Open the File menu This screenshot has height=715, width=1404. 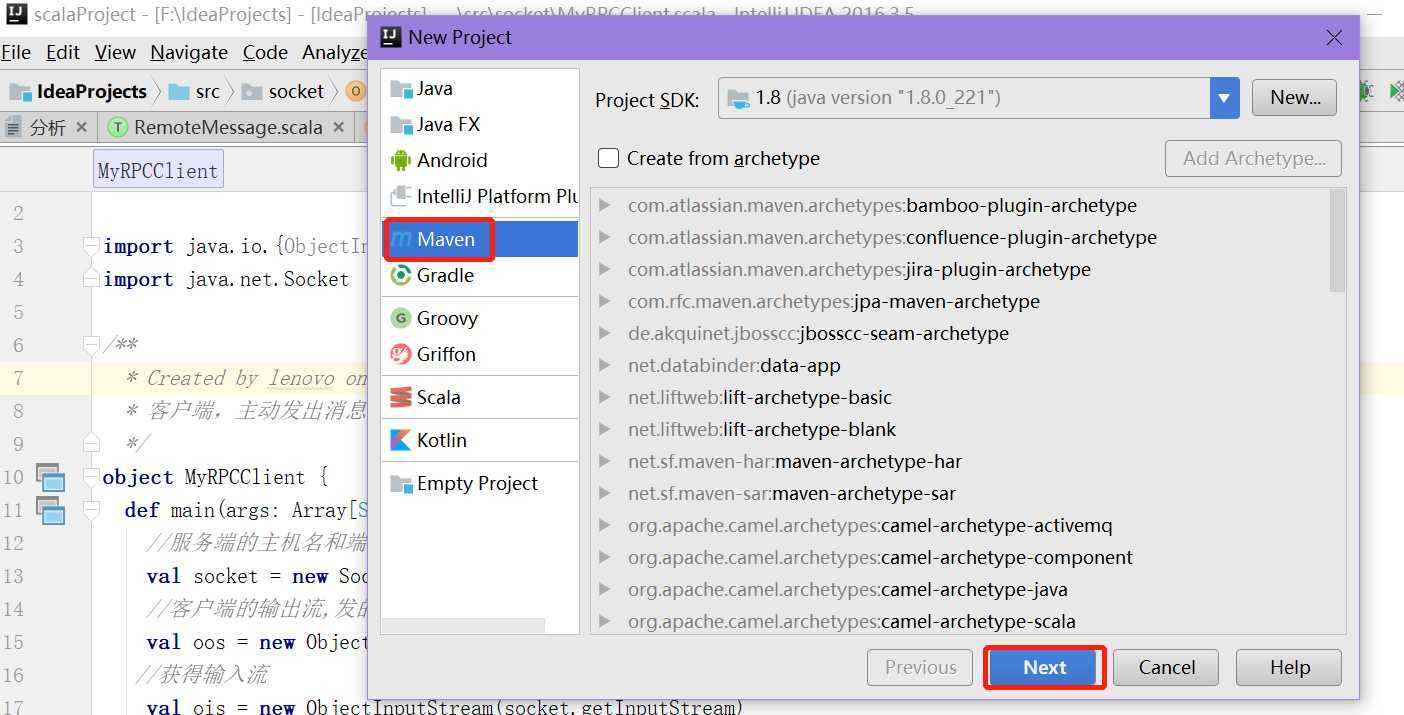(16, 53)
